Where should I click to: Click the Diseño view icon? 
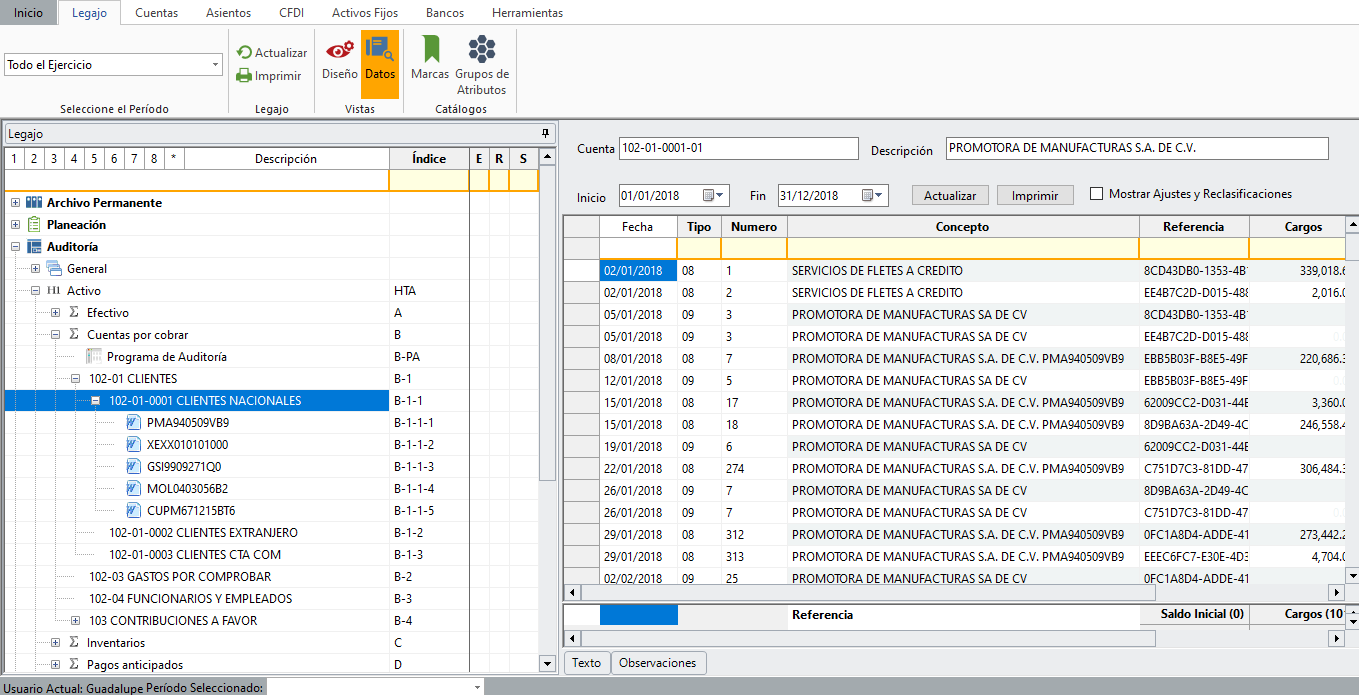pyautogui.click(x=339, y=50)
